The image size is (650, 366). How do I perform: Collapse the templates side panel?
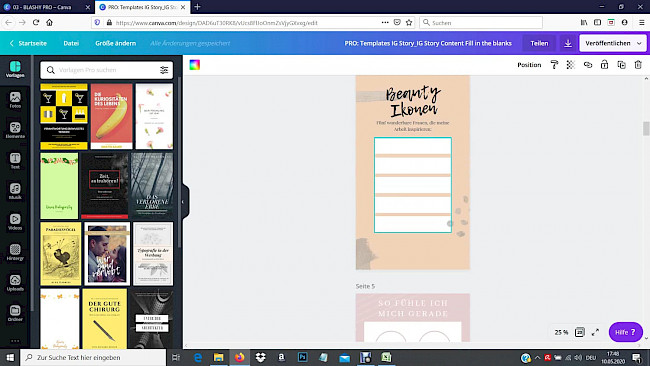click(183, 202)
